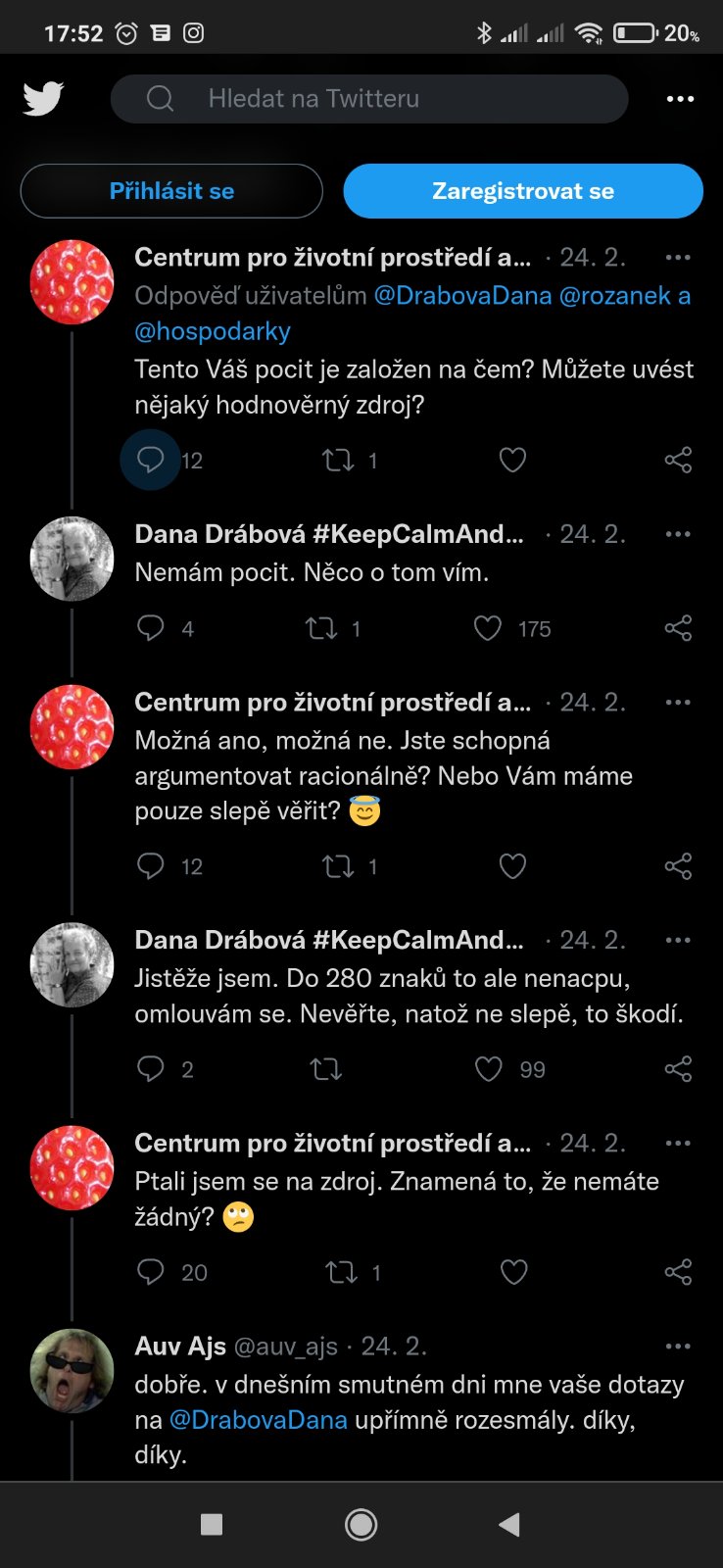Open the @DrabovaDana mention in first tweet
The image size is (723, 1568).
coord(462,296)
